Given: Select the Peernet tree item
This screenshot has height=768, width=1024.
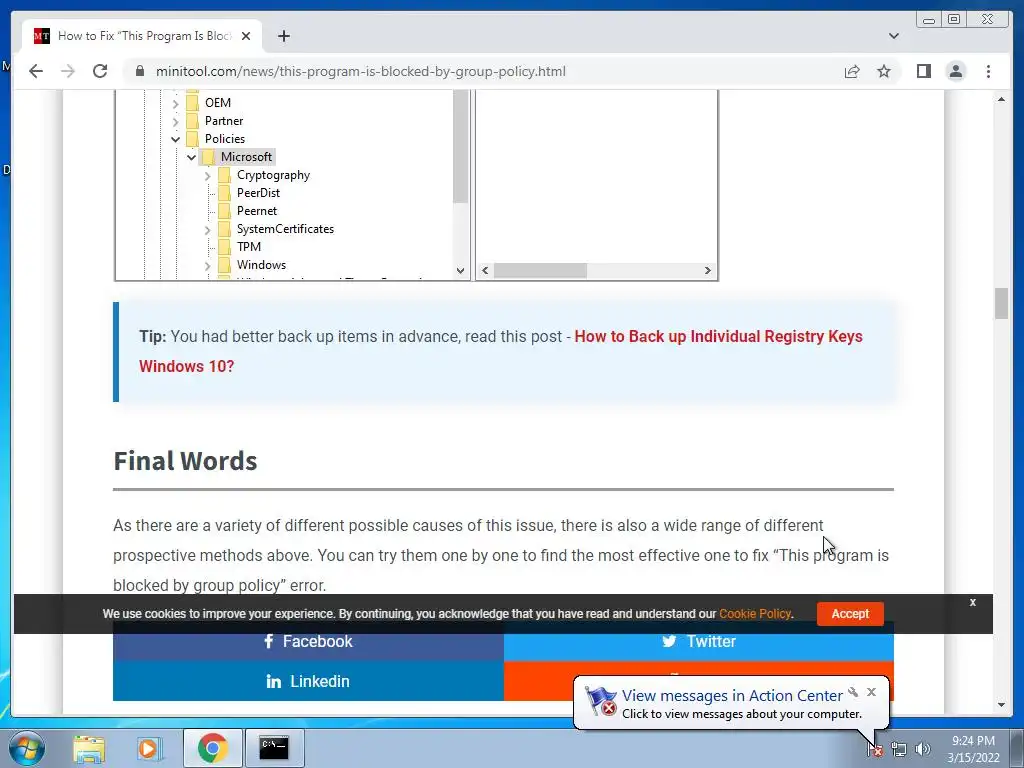Looking at the screenshot, I should click(x=257, y=211).
